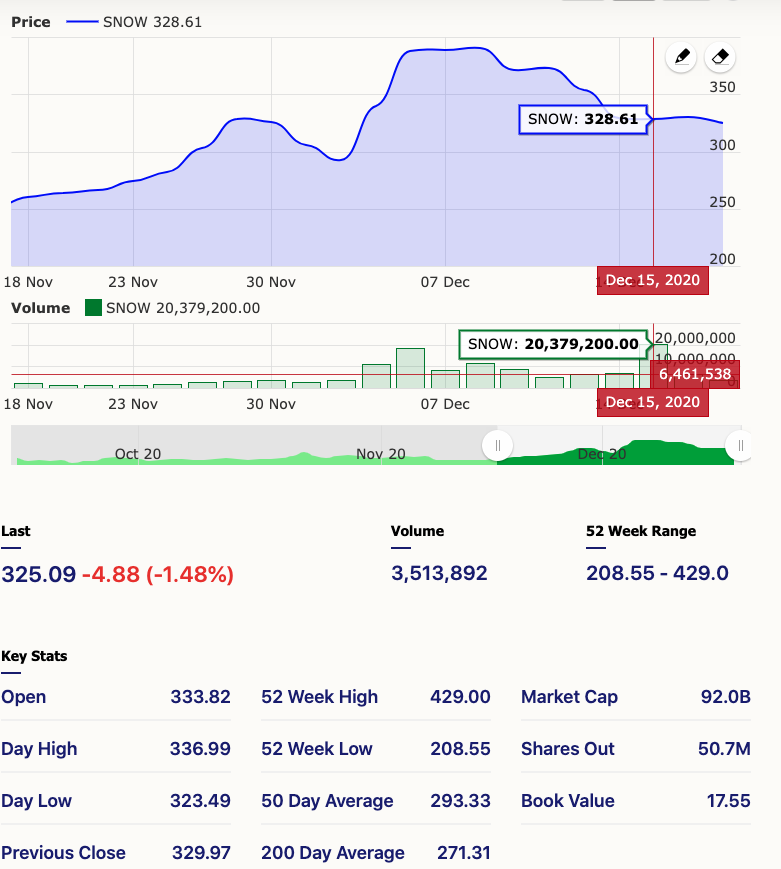Click the Market Cap value 92.0B
781x869 pixels.
coord(726,697)
